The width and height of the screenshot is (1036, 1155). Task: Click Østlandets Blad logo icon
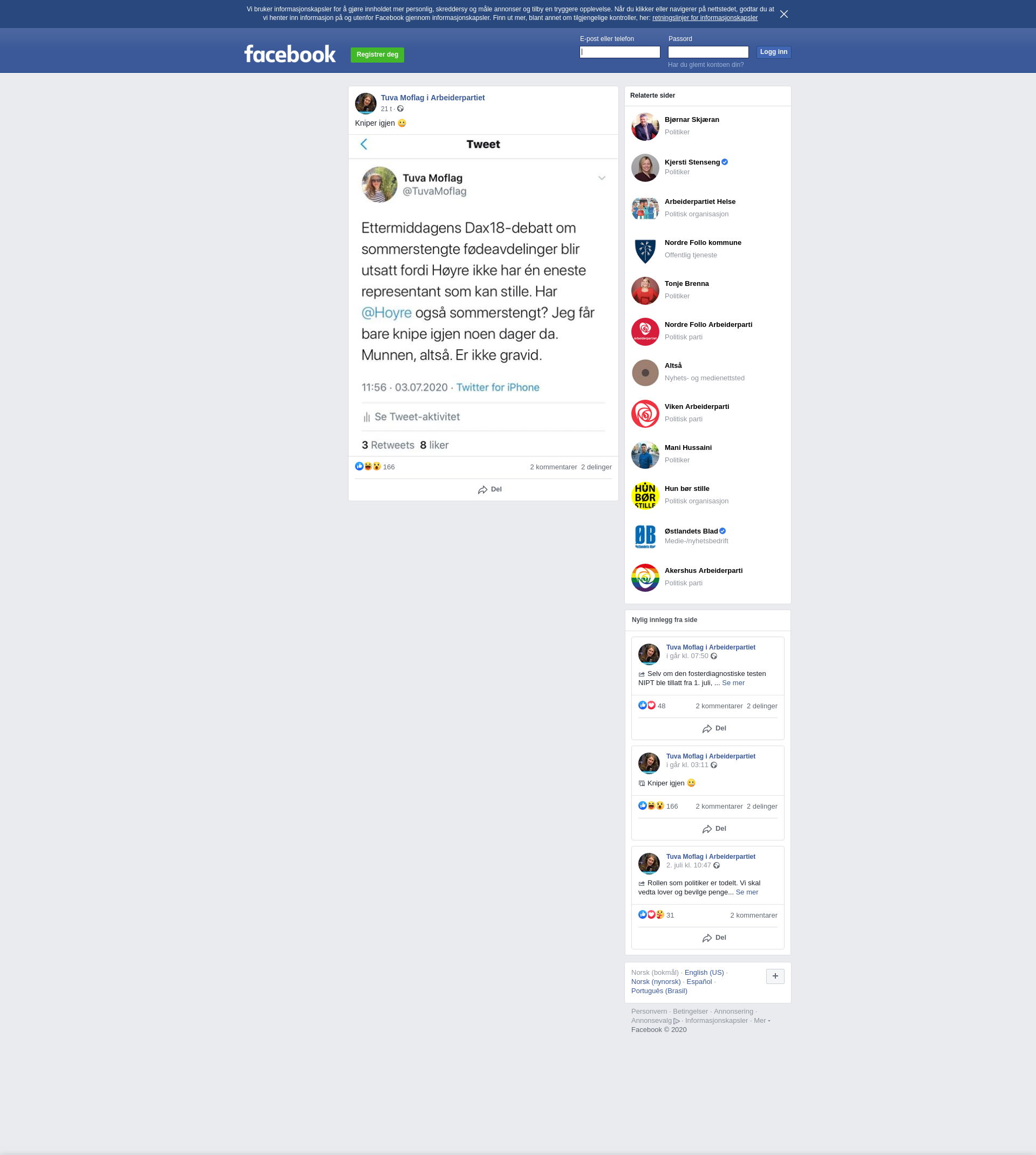(645, 537)
